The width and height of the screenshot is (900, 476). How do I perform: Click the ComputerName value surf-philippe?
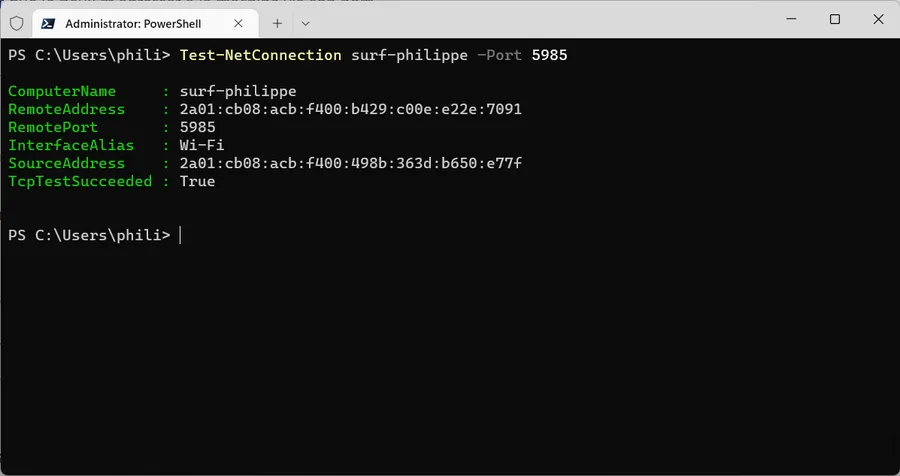click(x=238, y=91)
